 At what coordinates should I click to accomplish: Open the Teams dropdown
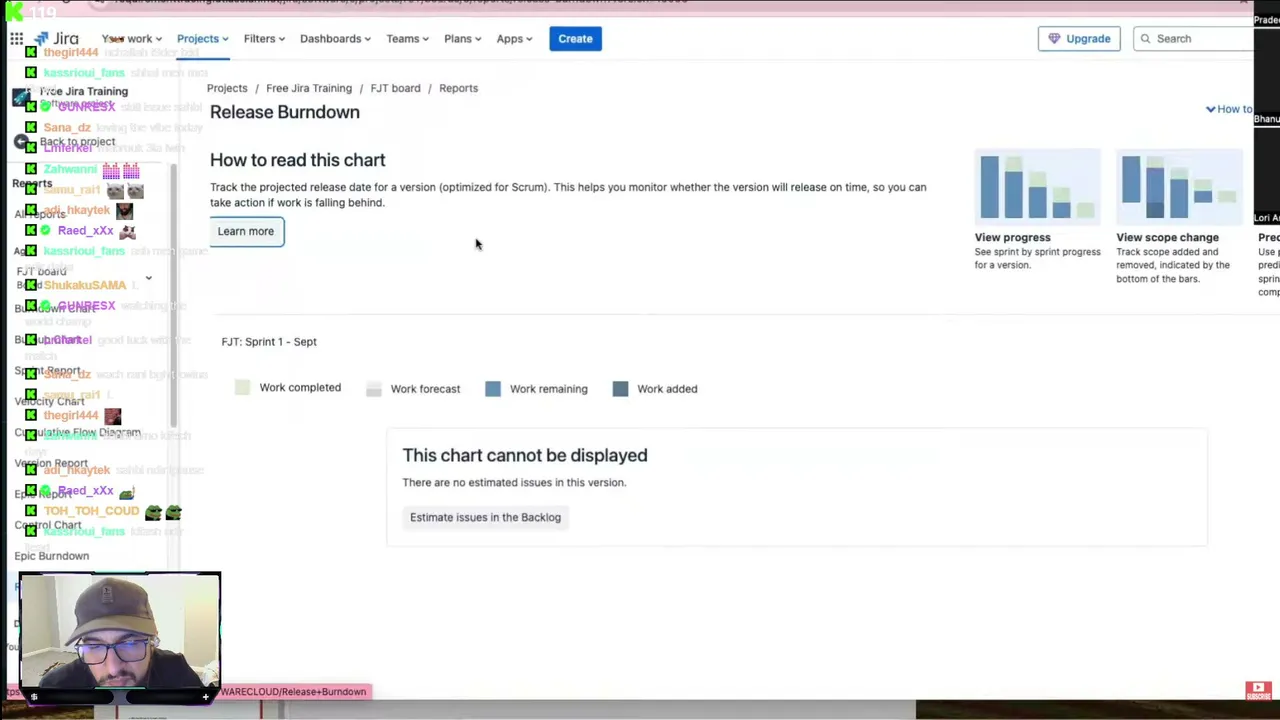coord(408,39)
